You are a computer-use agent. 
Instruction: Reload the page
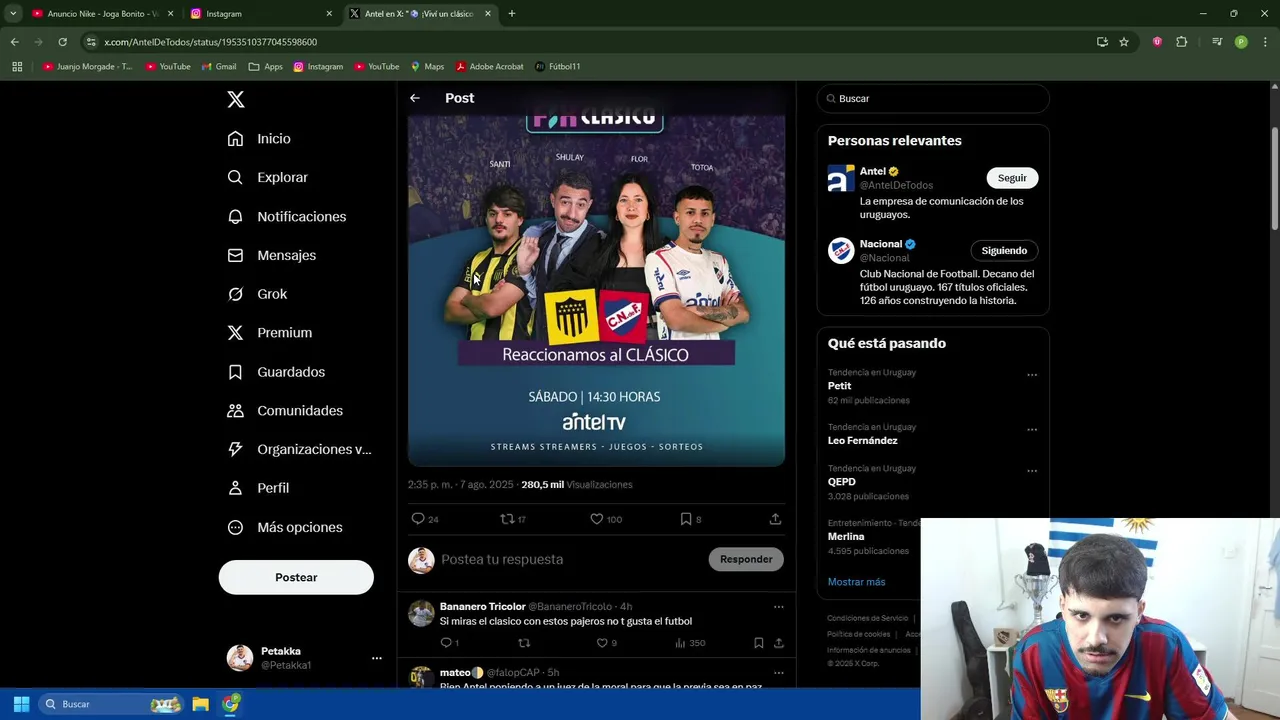click(62, 42)
